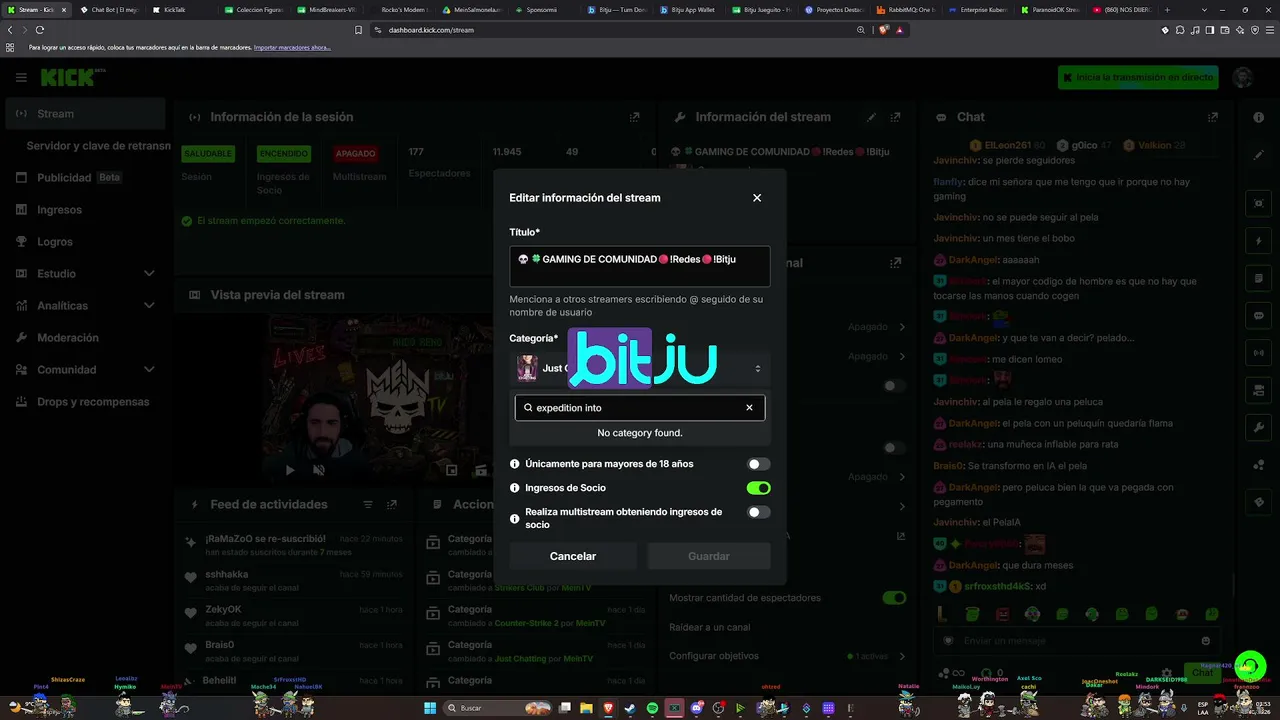
Task: Click the Cancelar button
Action: [573, 556]
